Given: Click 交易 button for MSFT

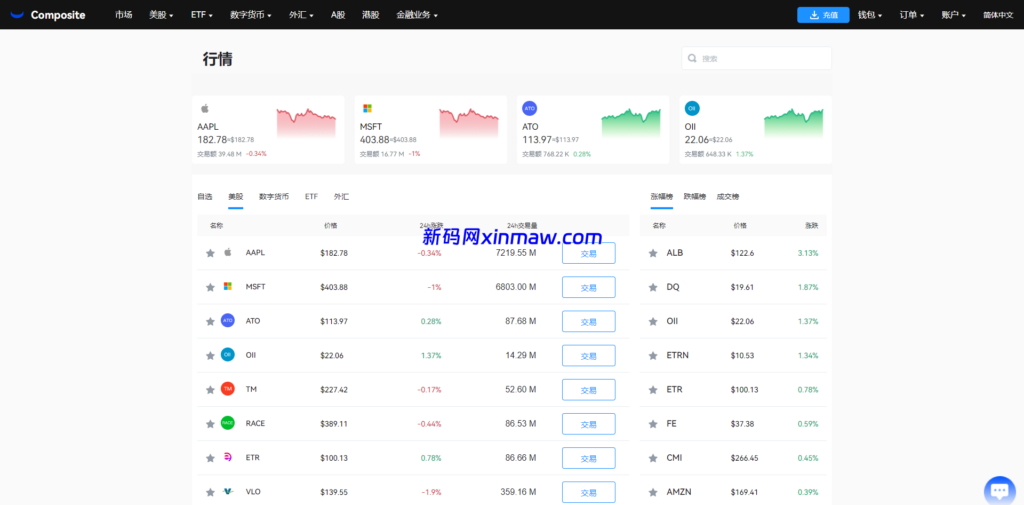Looking at the screenshot, I should click(x=588, y=287).
